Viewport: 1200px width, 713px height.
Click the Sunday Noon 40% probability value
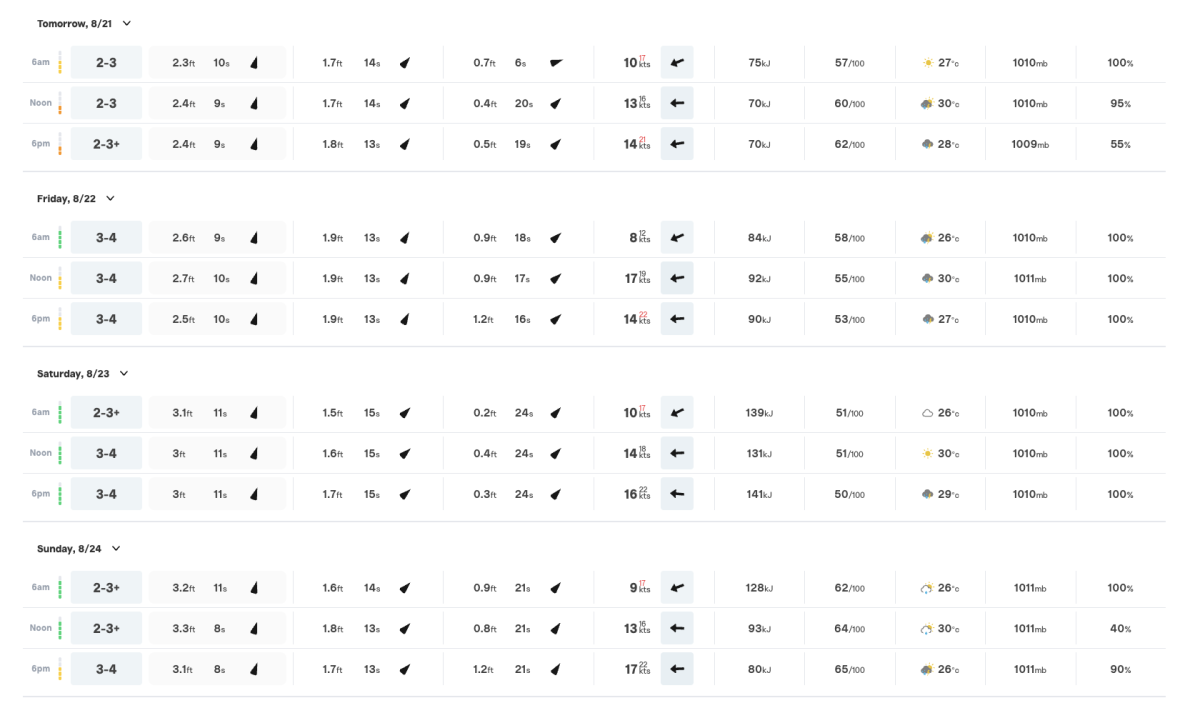click(1120, 629)
